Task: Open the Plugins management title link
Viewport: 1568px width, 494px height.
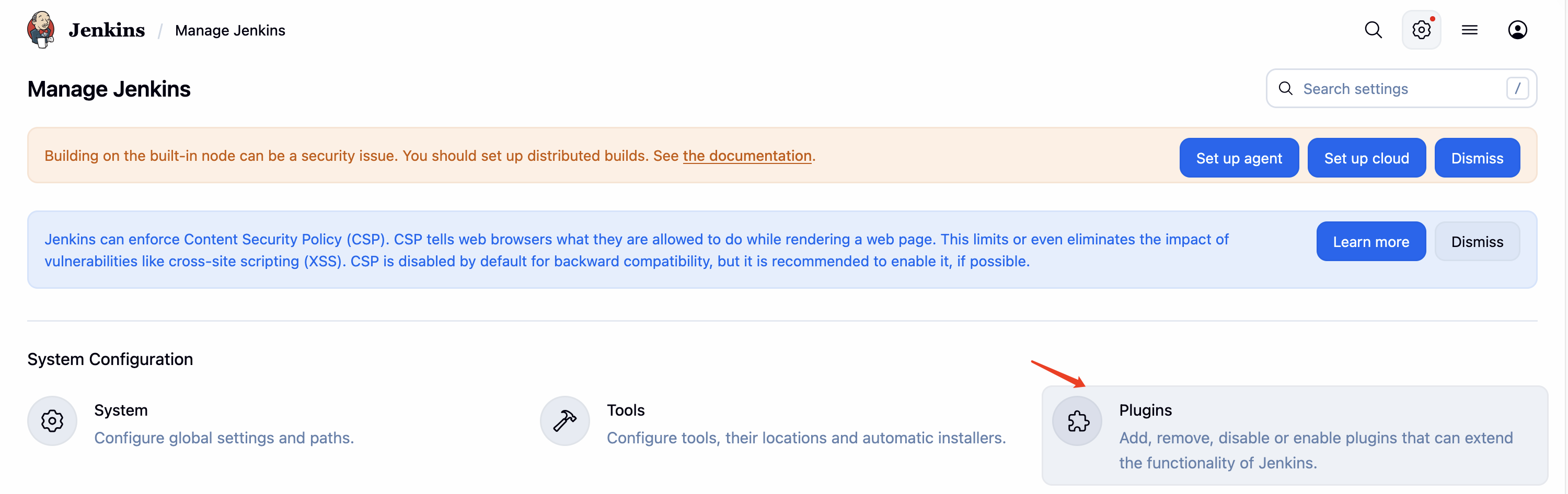Action: [1145, 410]
